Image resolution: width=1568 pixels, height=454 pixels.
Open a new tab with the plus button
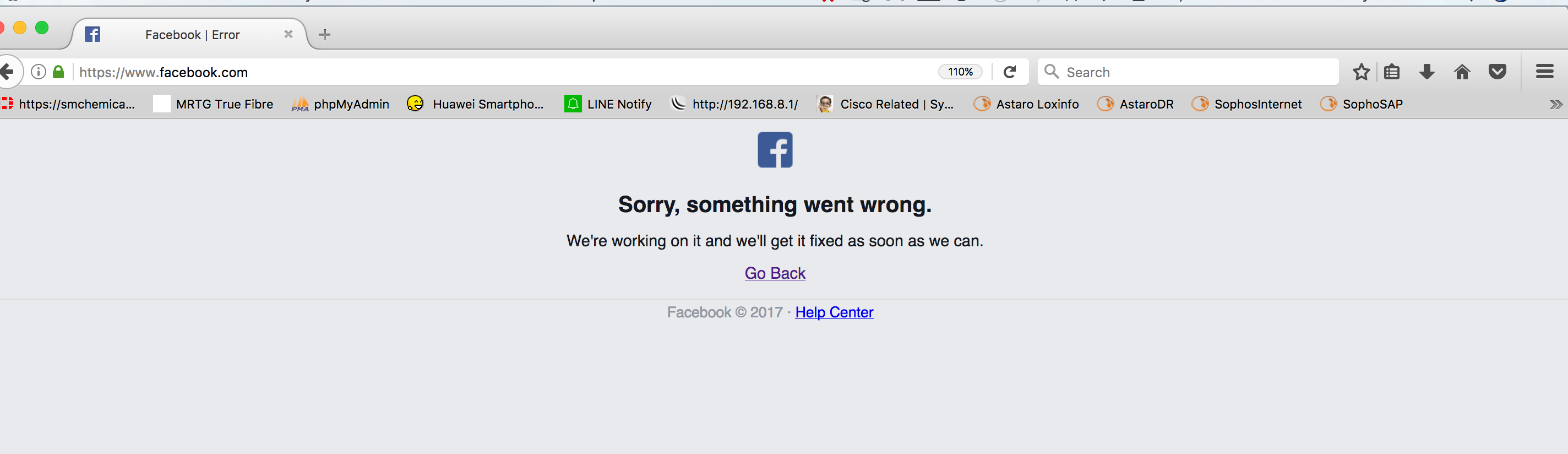tap(324, 35)
